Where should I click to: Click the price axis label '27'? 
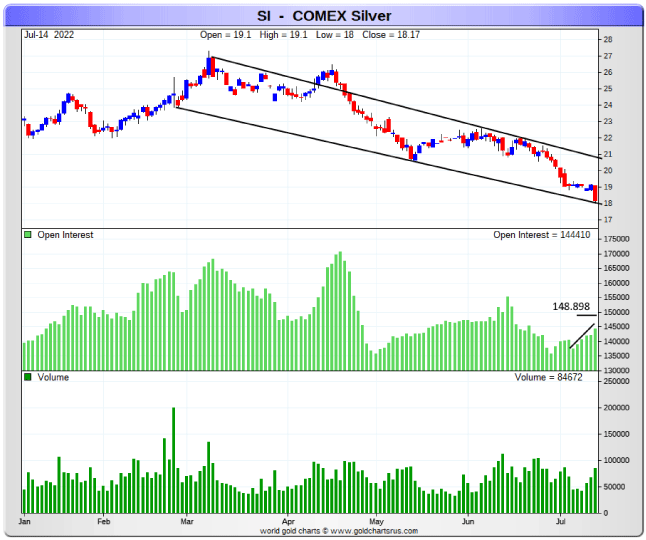click(x=608, y=56)
